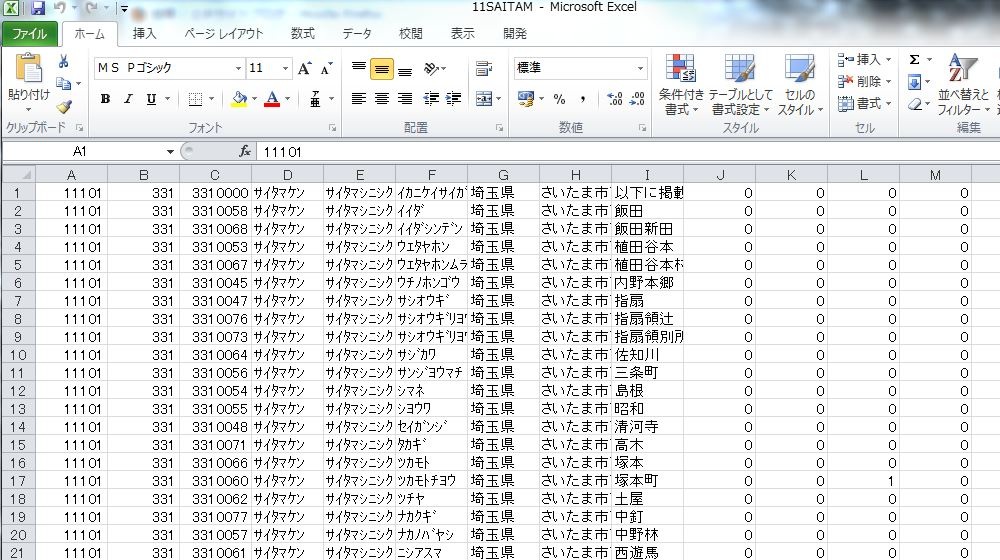
Task: Open the font size dropdown
Action: pos(285,68)
